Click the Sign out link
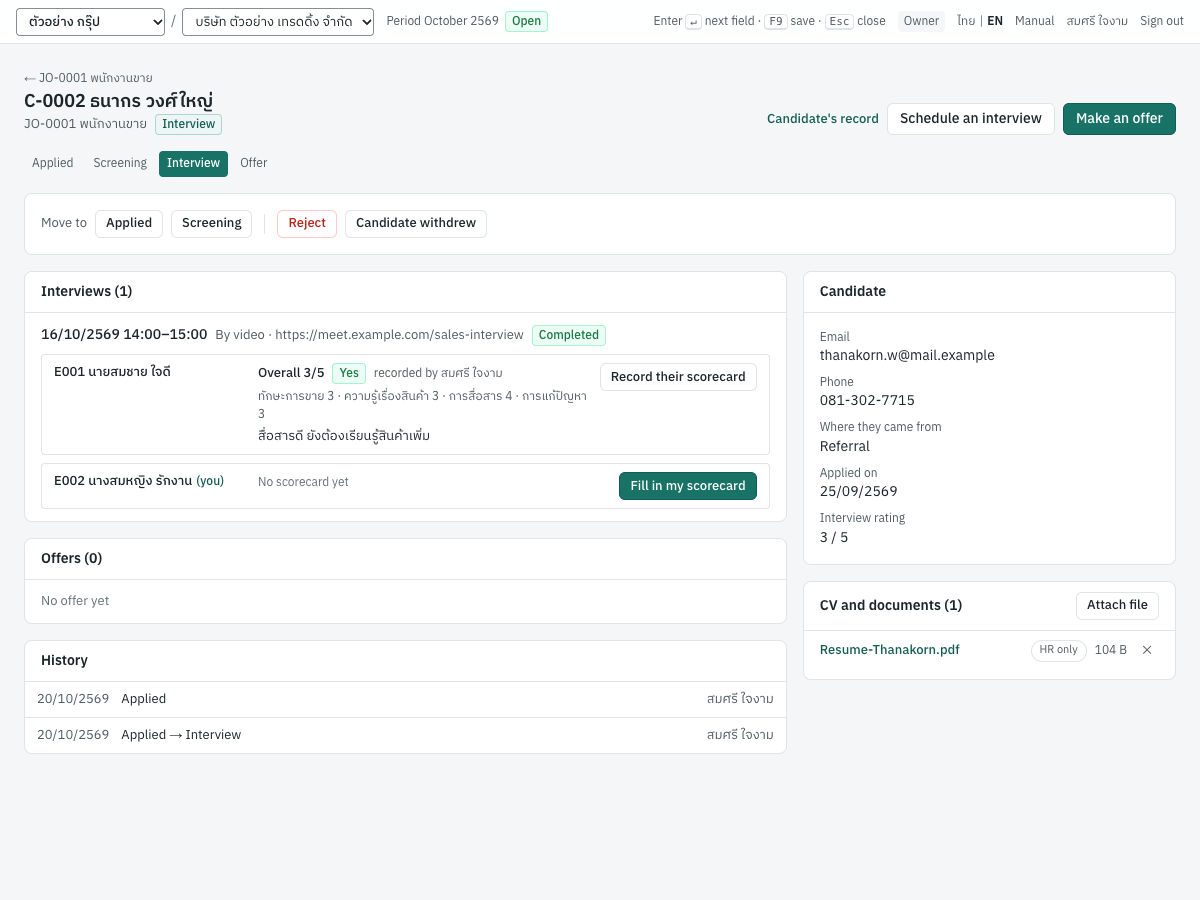Image resolution: width=1200 pixels, height=900 pixels. (x=1162, y=21)
